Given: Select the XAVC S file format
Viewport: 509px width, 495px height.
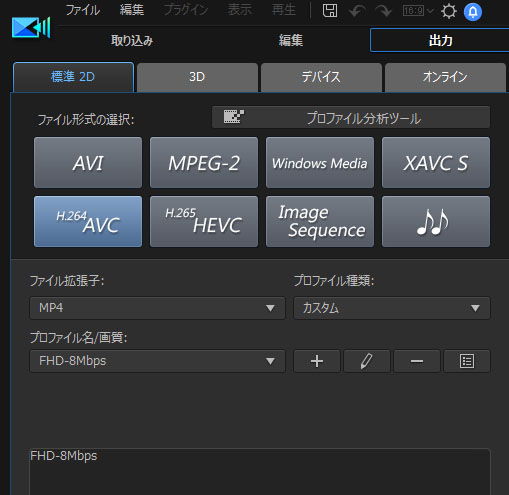Looking at the screenshot, I should pos(436,163).
